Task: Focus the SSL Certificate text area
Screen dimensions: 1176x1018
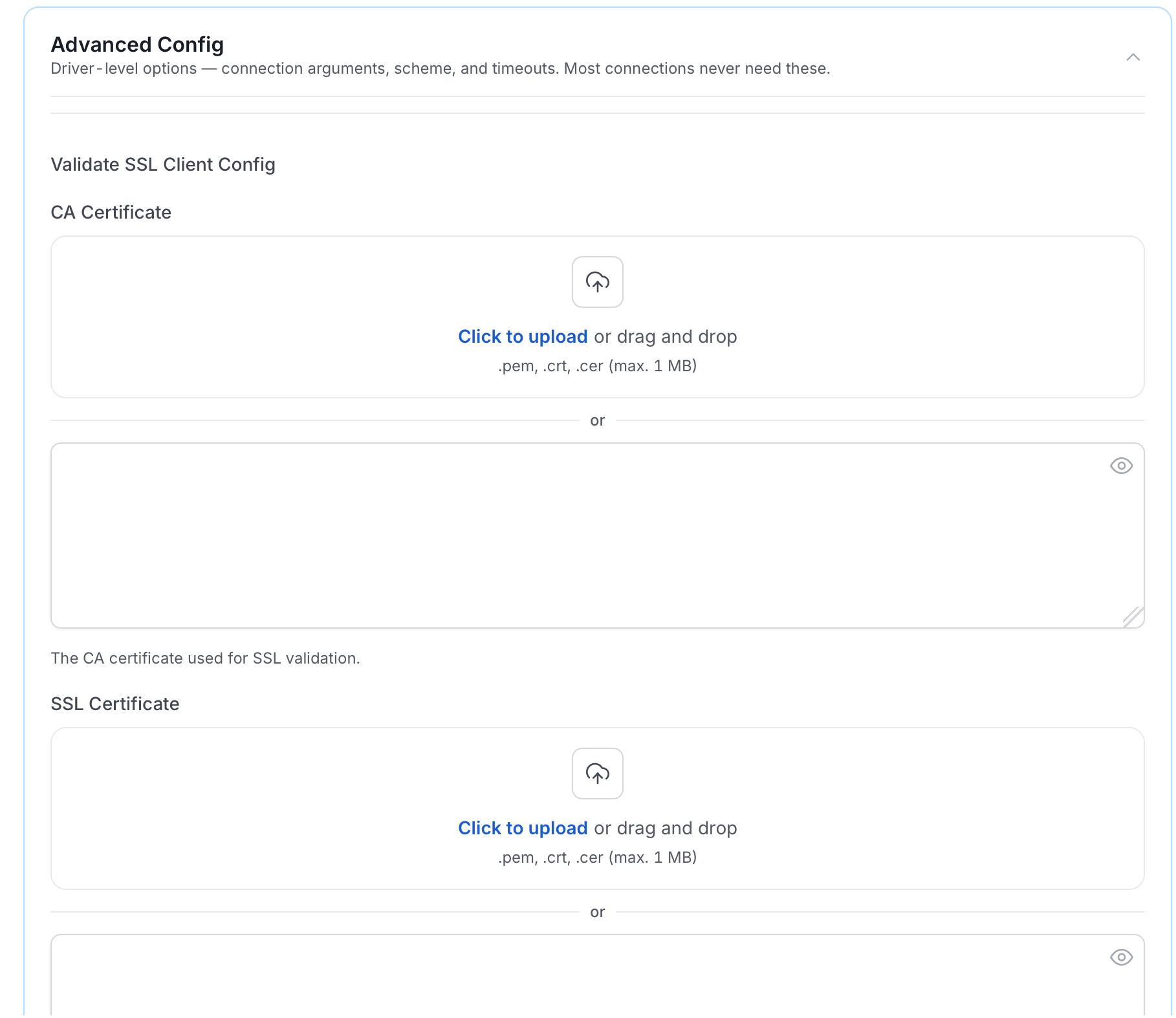Action: point(597,975)
